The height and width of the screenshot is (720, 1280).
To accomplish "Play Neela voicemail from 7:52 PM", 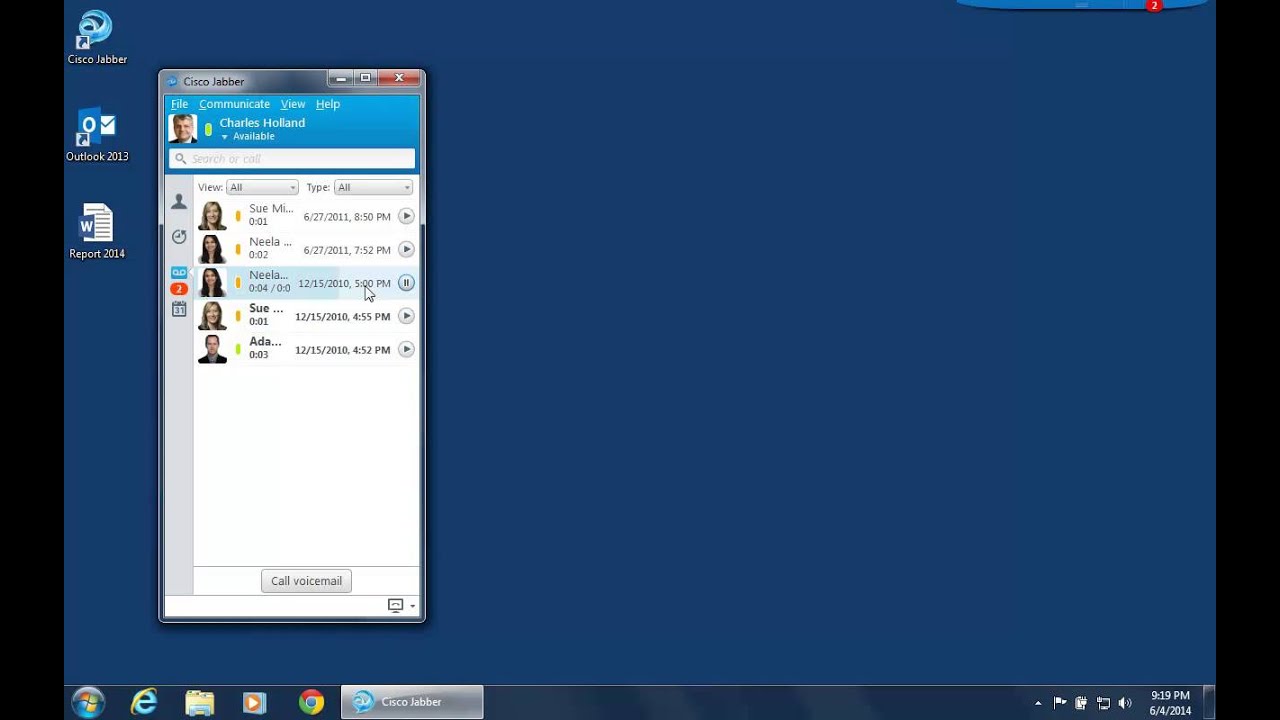I will tap(406, 249).
